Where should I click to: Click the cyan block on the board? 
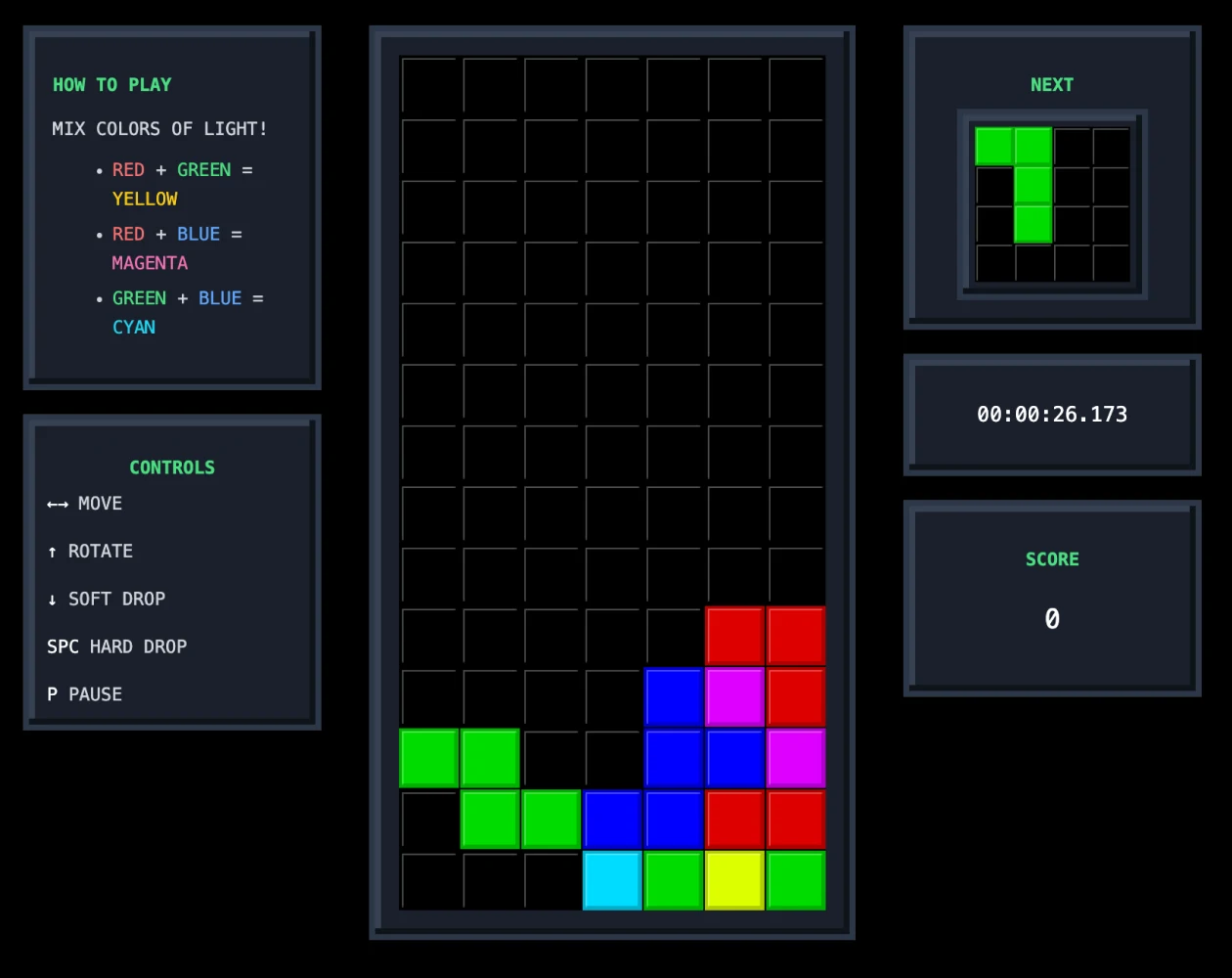coord(613,880)
